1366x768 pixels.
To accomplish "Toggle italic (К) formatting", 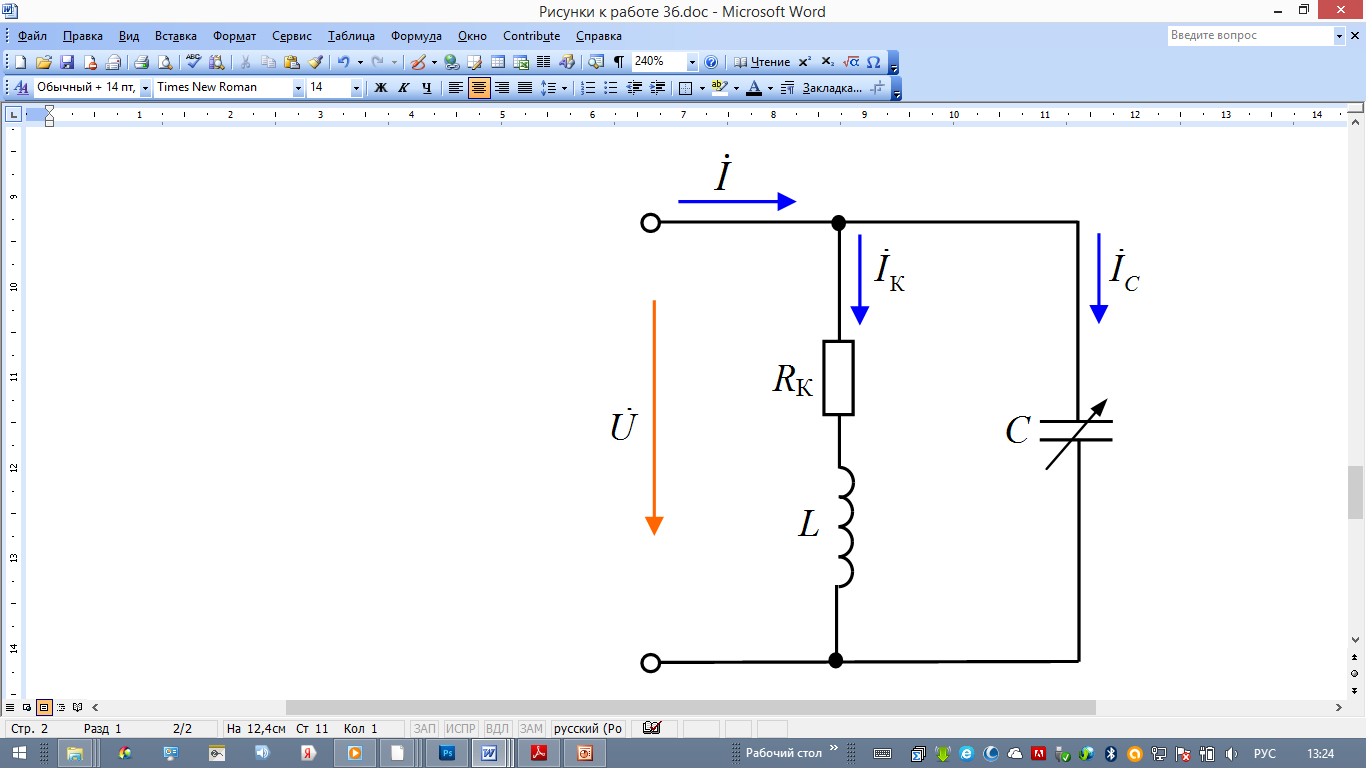I will pyautogui.click(x=403, y=88).
